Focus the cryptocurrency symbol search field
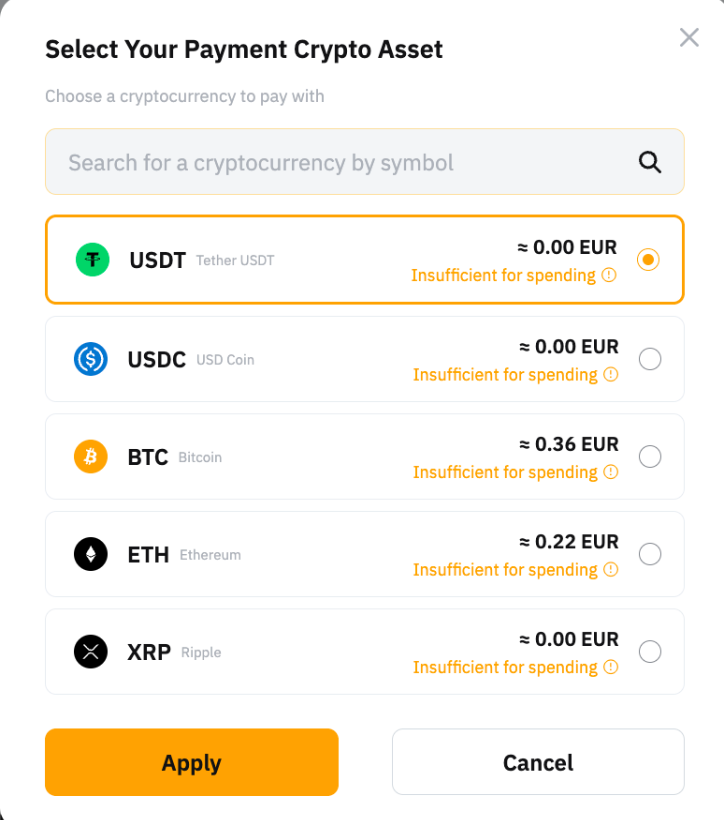 340,162
